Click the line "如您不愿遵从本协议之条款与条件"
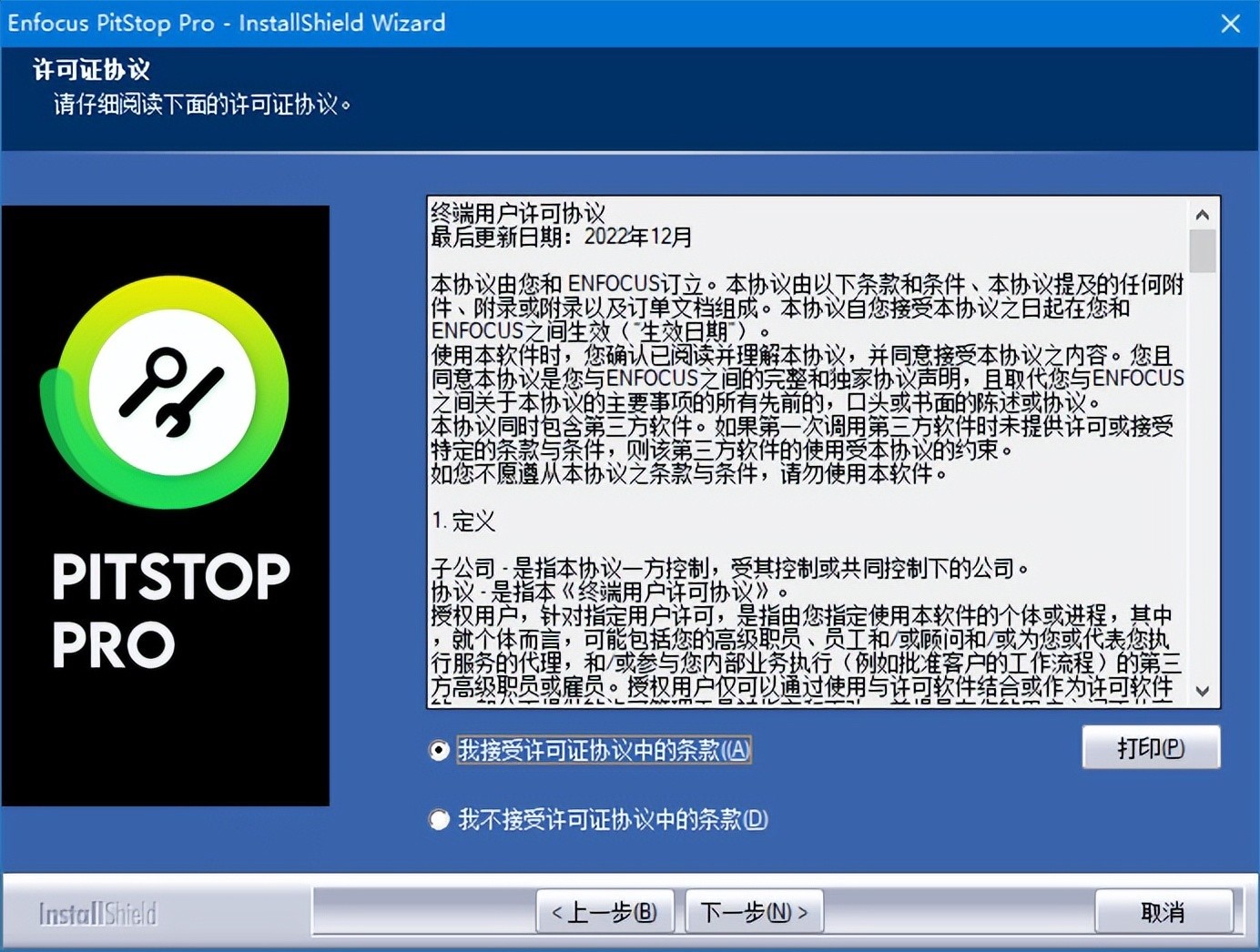This screenshot has width=1260, height=952. click(x=690, y=473)
